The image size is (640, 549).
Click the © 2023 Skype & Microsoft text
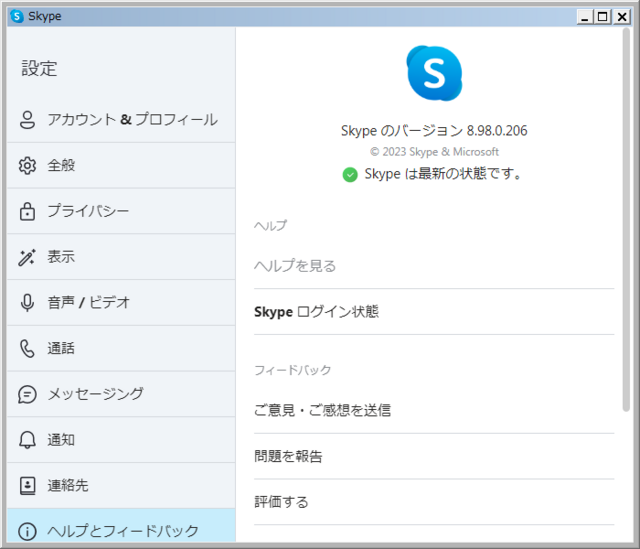point(434,152)
